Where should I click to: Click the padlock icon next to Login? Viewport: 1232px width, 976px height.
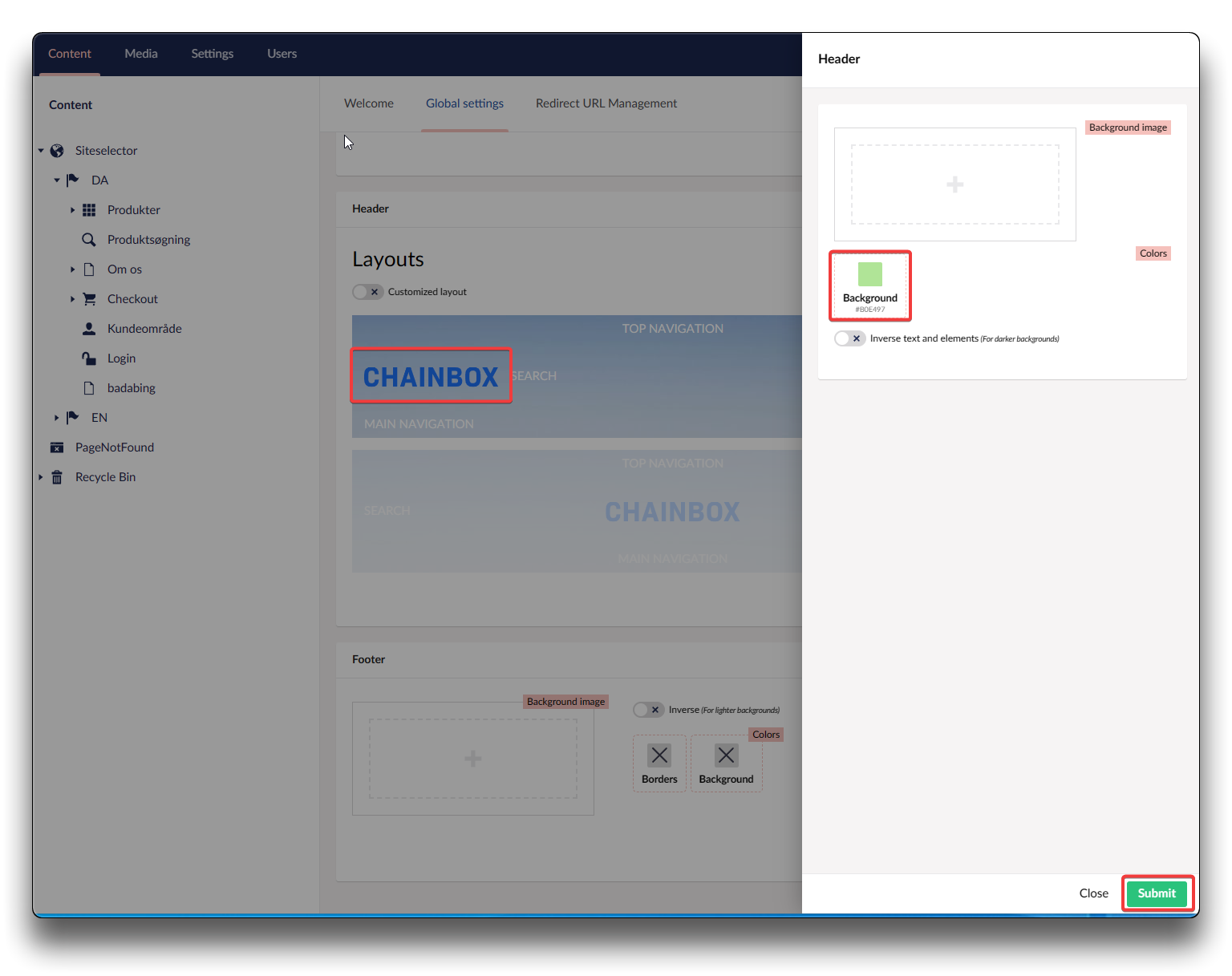pos(89,358)
